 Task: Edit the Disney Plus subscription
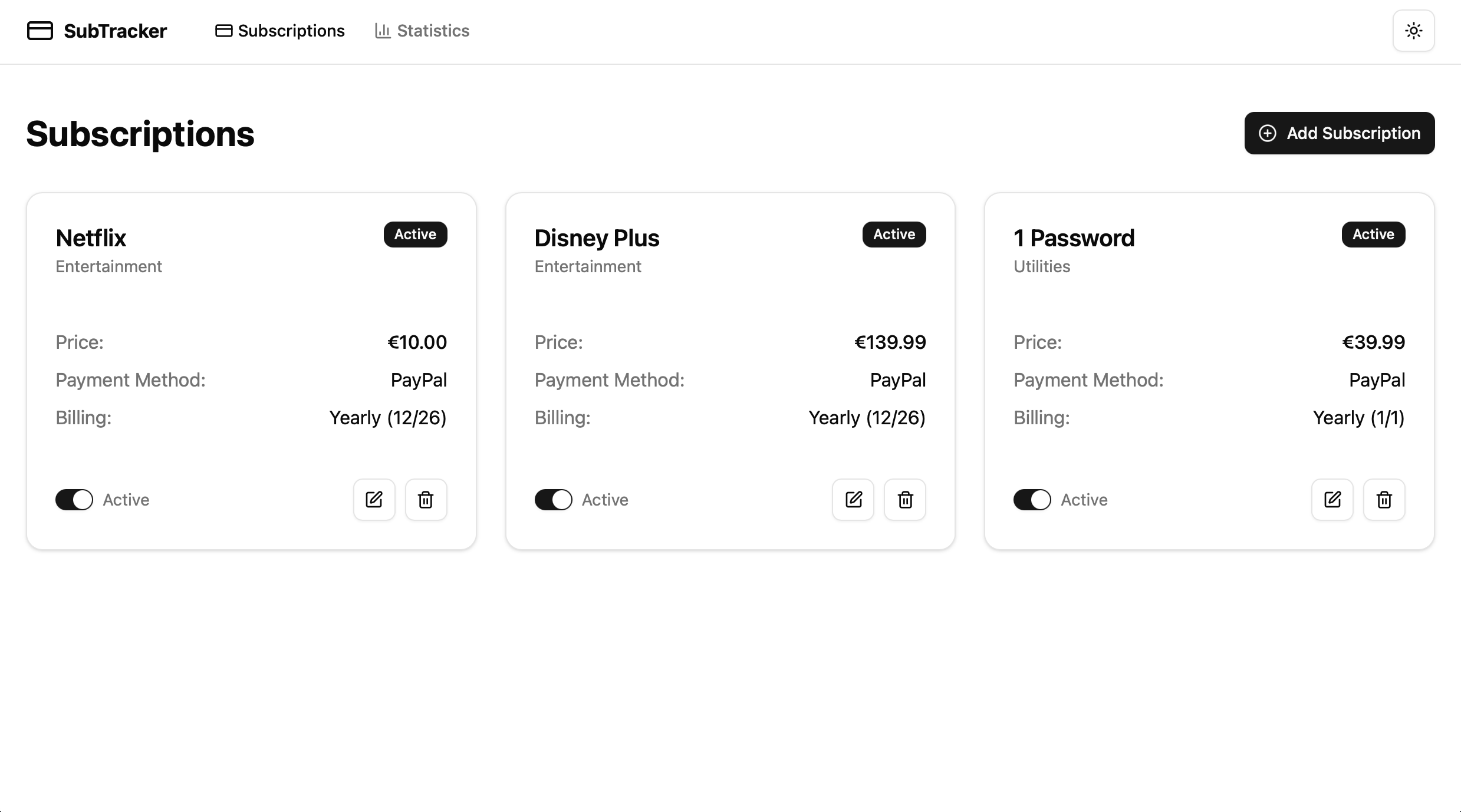point(853,500)
